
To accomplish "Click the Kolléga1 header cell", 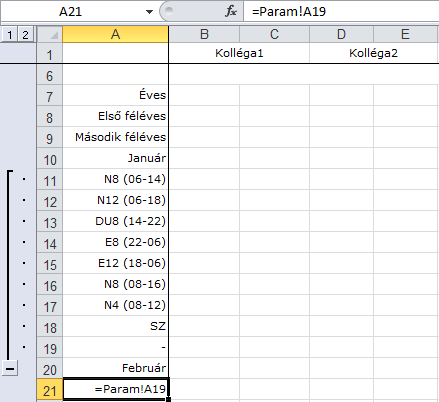I will coord(239,53).
